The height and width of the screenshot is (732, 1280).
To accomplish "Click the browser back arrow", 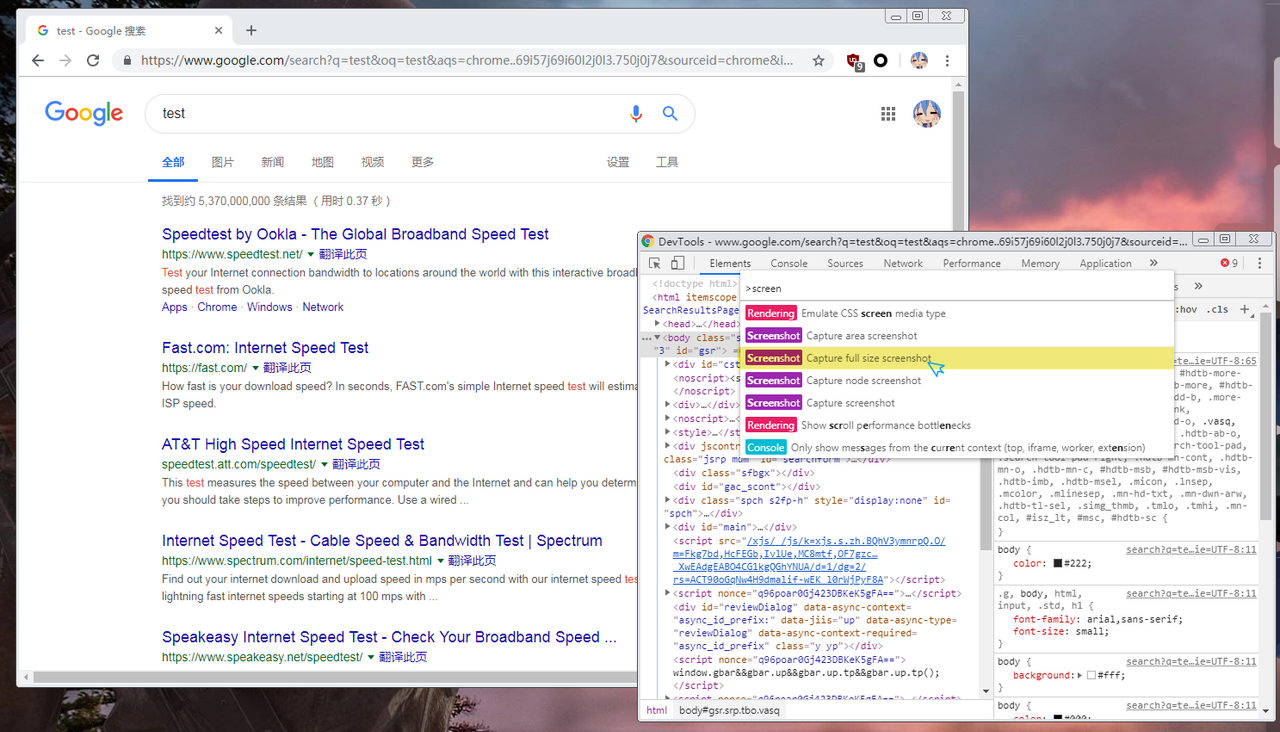I will (38, 60).
